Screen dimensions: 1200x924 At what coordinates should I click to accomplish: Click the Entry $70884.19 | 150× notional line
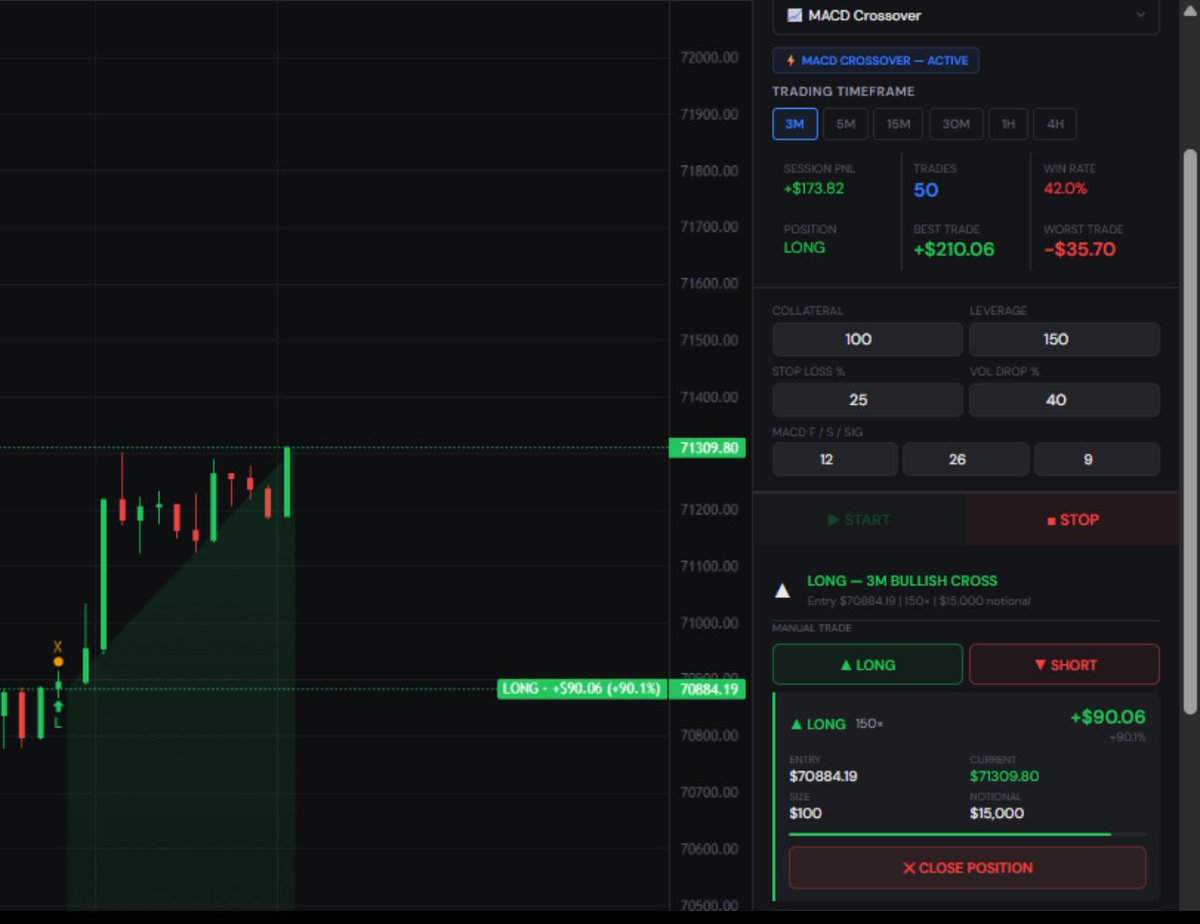pyautogui.click(x=919, y=601)
